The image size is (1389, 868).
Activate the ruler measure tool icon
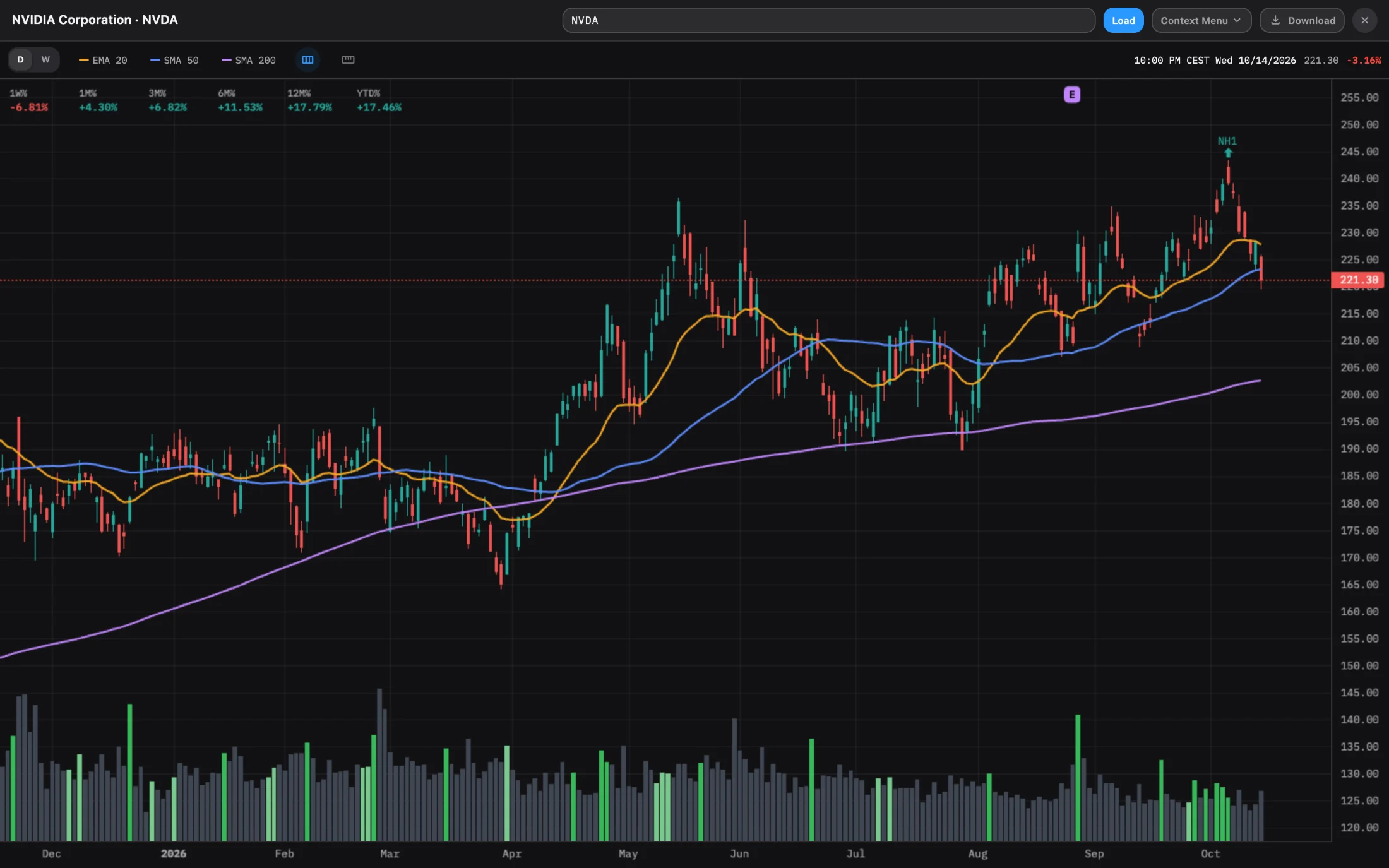point(348,60)
